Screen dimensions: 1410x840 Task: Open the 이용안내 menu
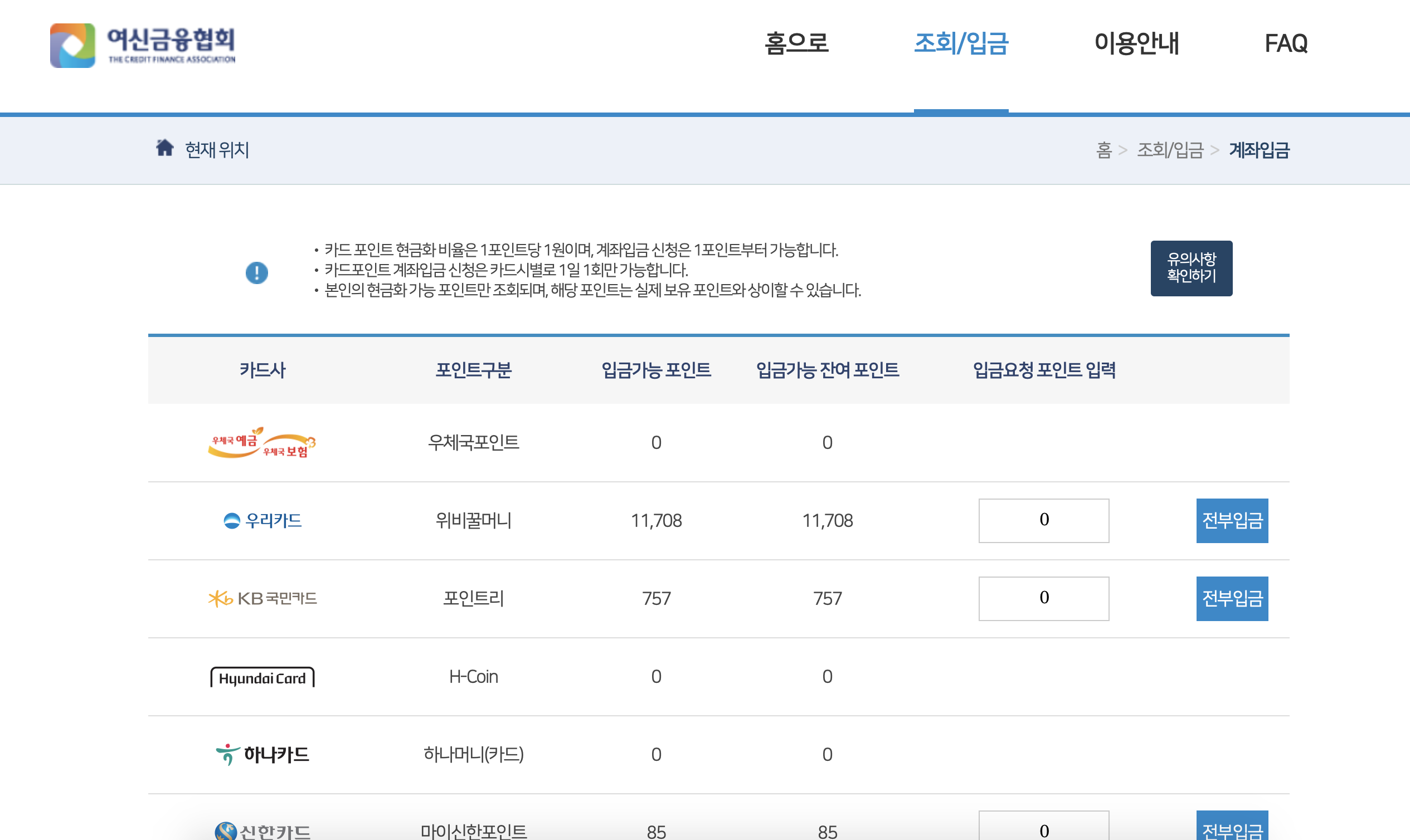[x=1136, y=43]
